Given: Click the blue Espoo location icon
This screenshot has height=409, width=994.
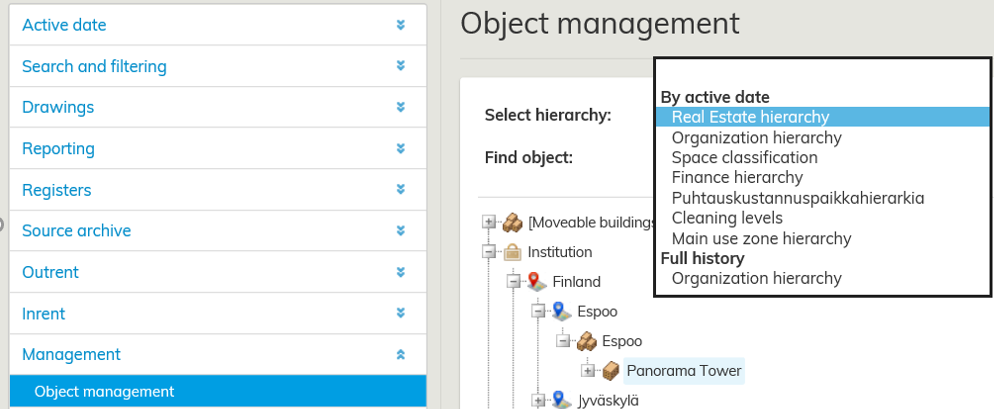Looking at the screenshot, I should pos(561,311).
